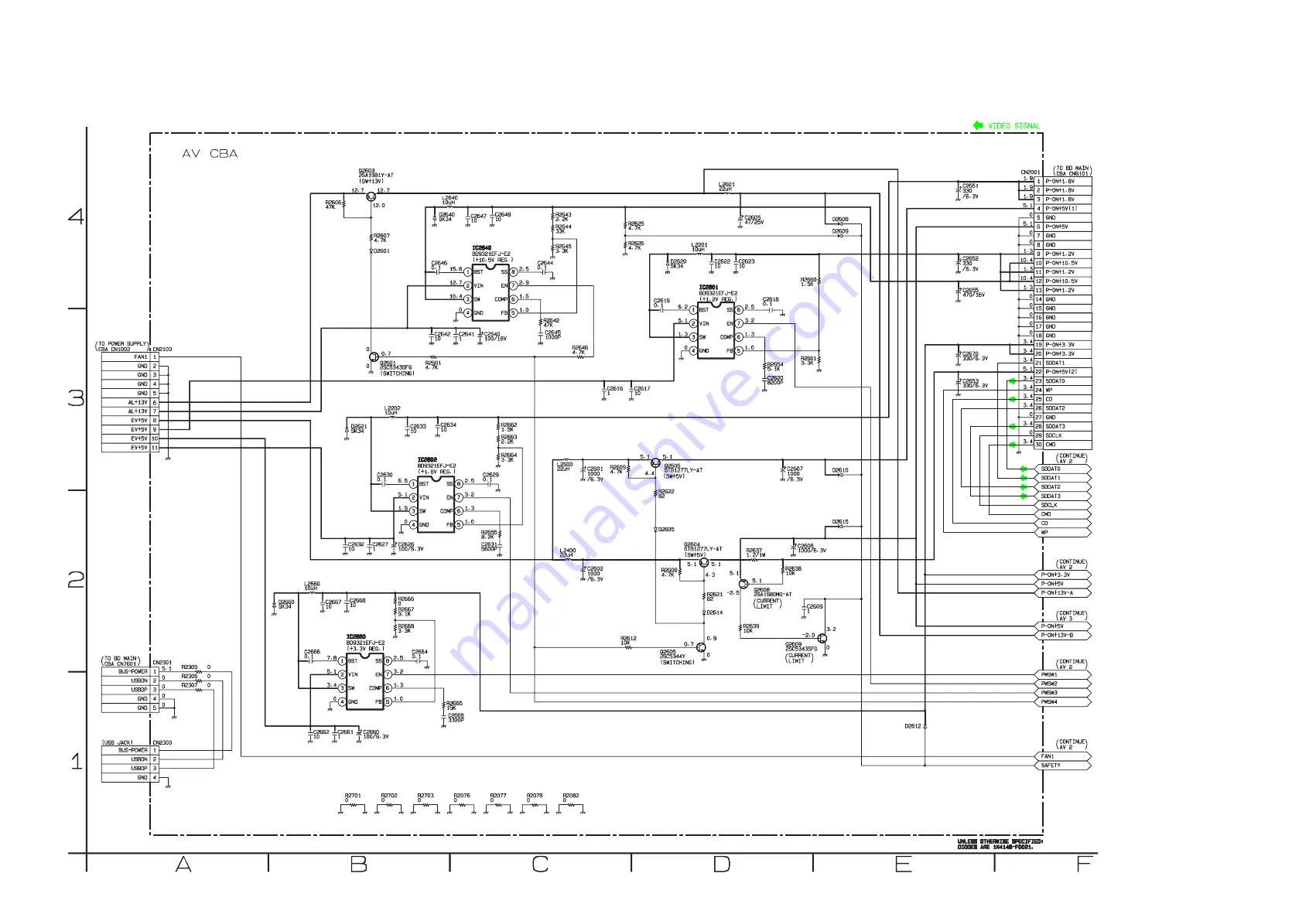Click the C2651 330/6.3V capacitor label

(970, 191)
